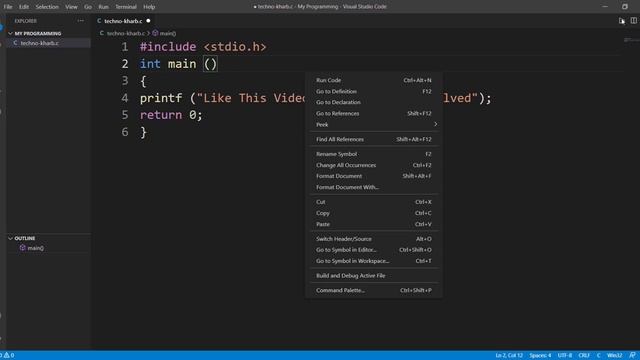Open the Selection menu
This screenshot has height=360, width=640.
click(47, 7)
